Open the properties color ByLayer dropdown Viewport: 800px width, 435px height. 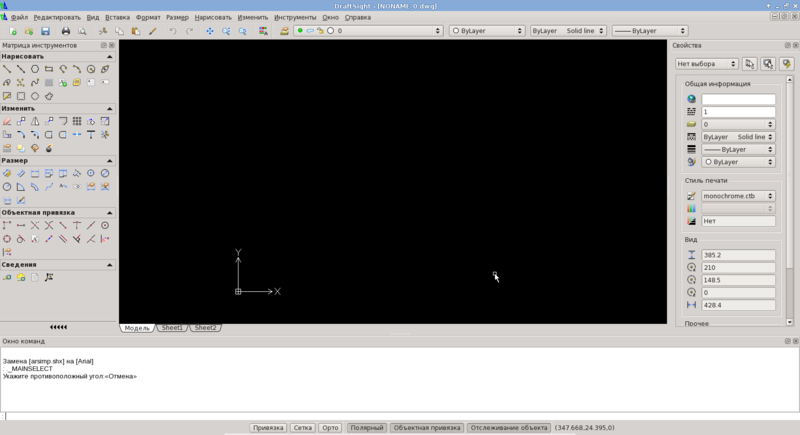tap(738, 162)
